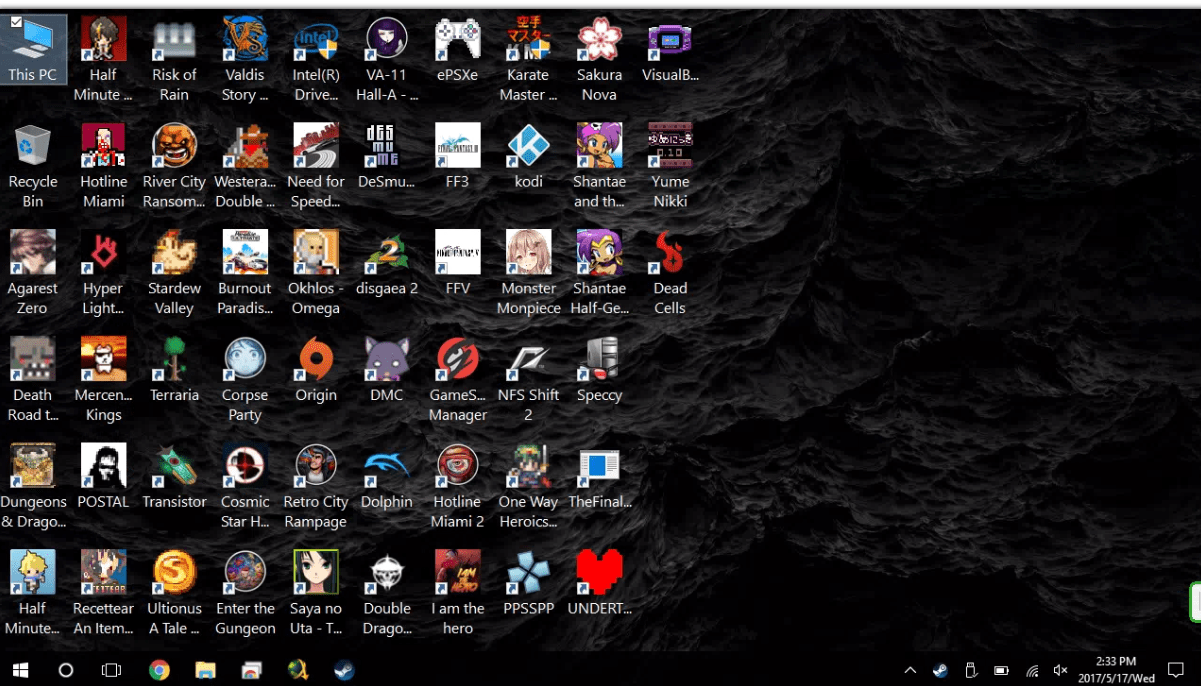Open I am the hero
The image size is (1201, 686).
[458, 572]
